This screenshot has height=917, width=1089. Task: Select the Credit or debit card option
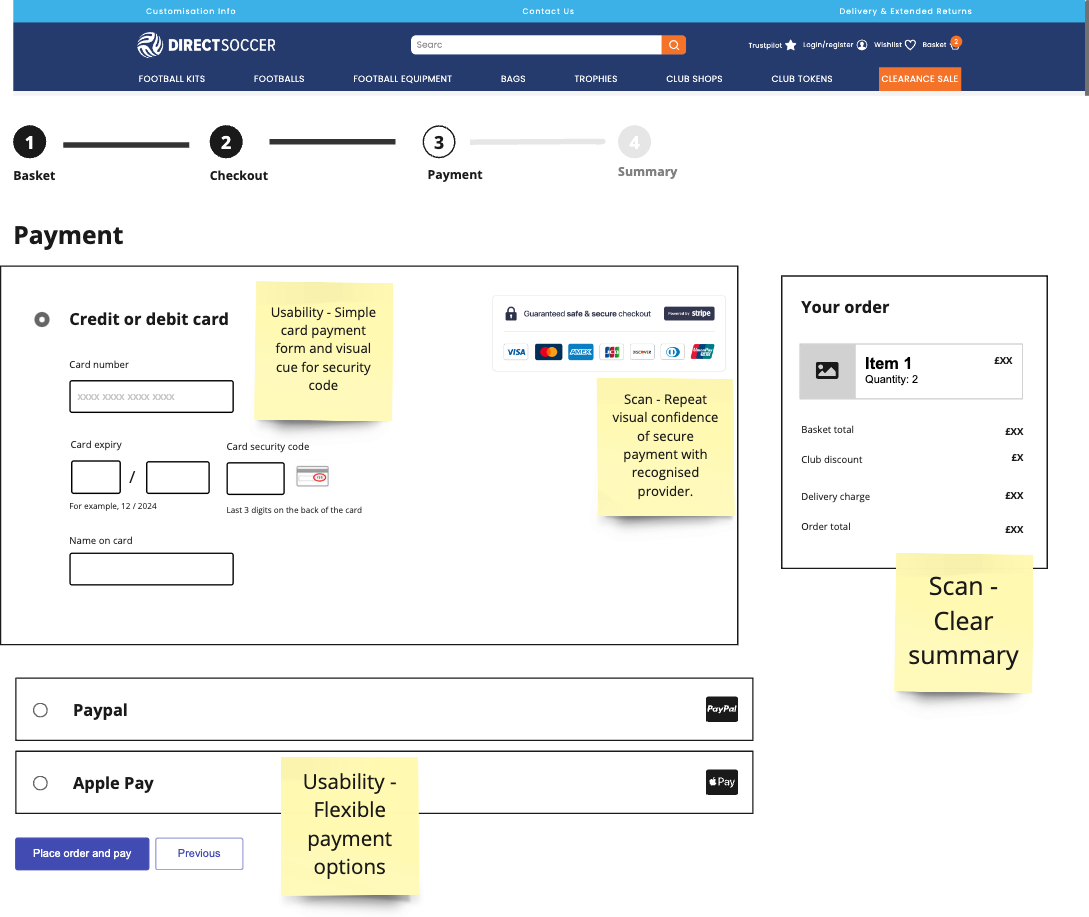pos(41,319)
